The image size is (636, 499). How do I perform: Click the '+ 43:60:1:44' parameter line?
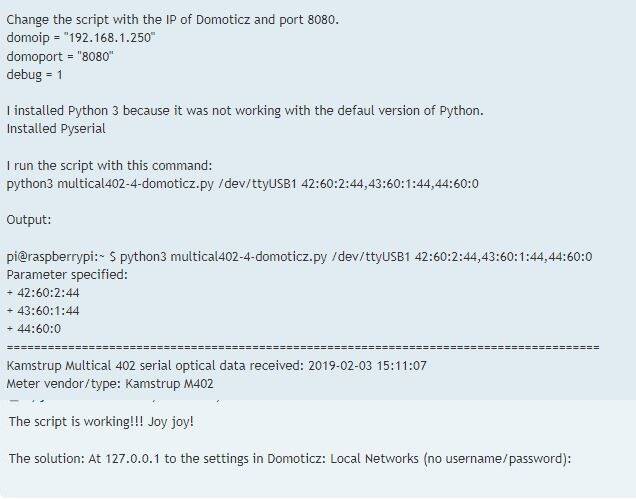(x=43, y=311)
